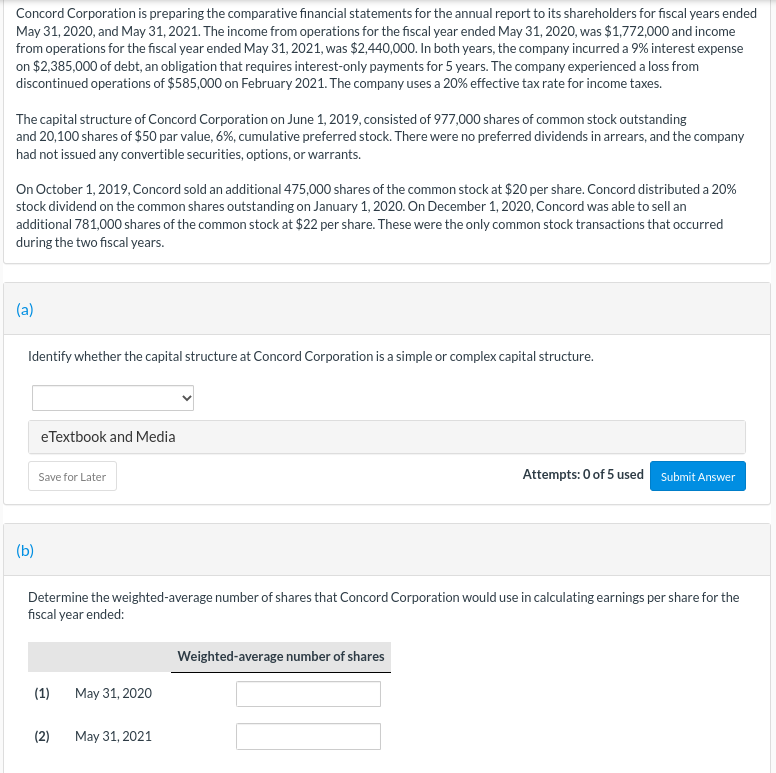Click the 'Identify whether the capital structure' question text
The image size is (776, 773).
click(311, 356)
